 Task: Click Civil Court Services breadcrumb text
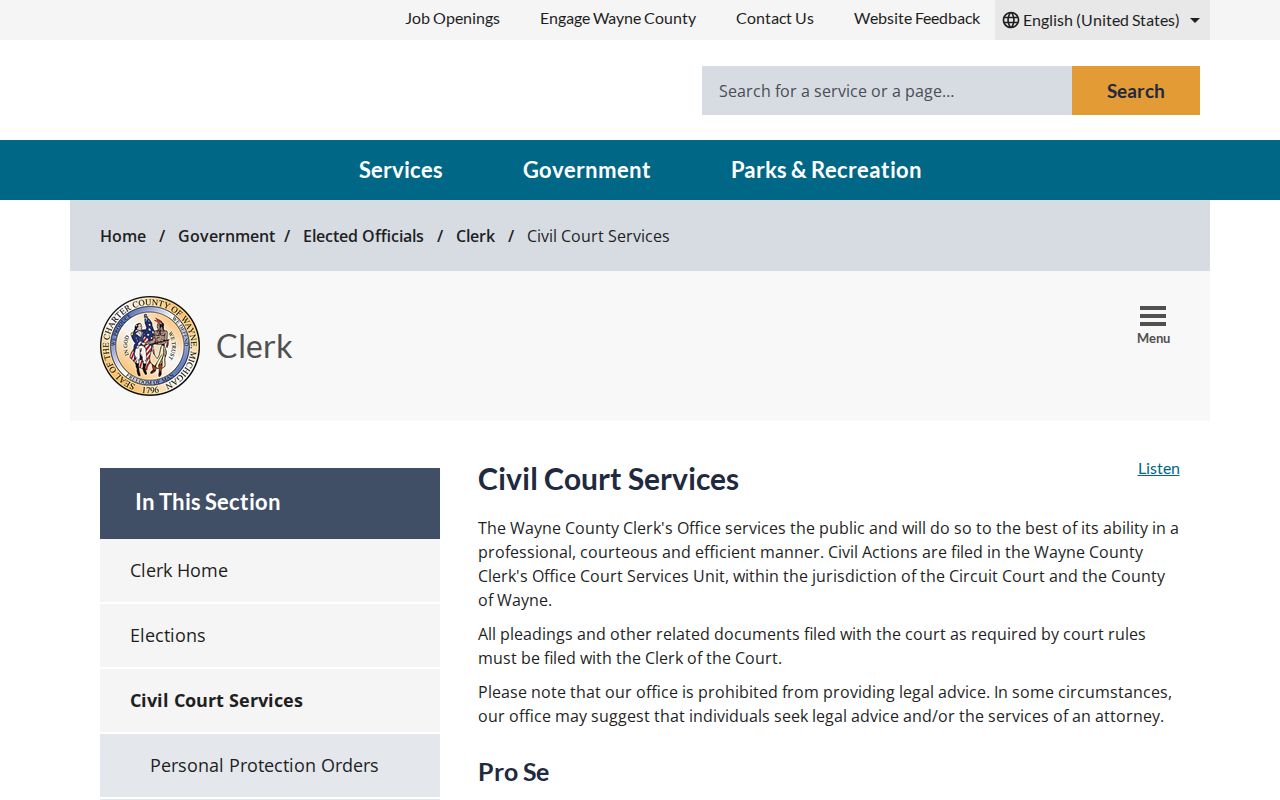pos(598,236)
